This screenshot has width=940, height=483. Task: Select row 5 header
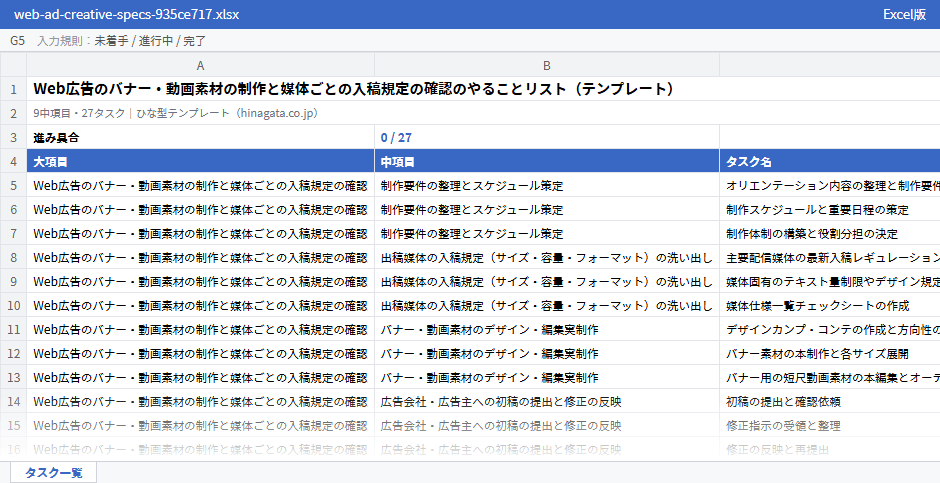(x=13, y=185)
